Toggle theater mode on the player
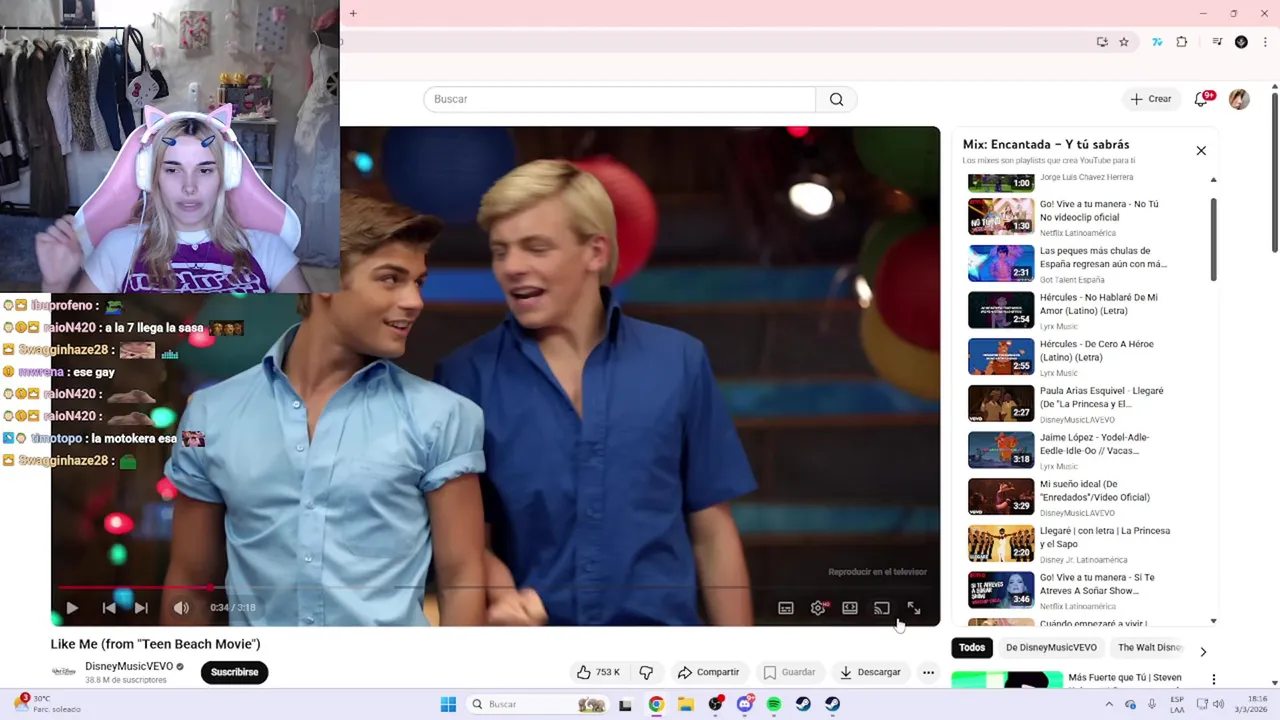Viewport: 1280px width, 720px height. coord(850,608)
